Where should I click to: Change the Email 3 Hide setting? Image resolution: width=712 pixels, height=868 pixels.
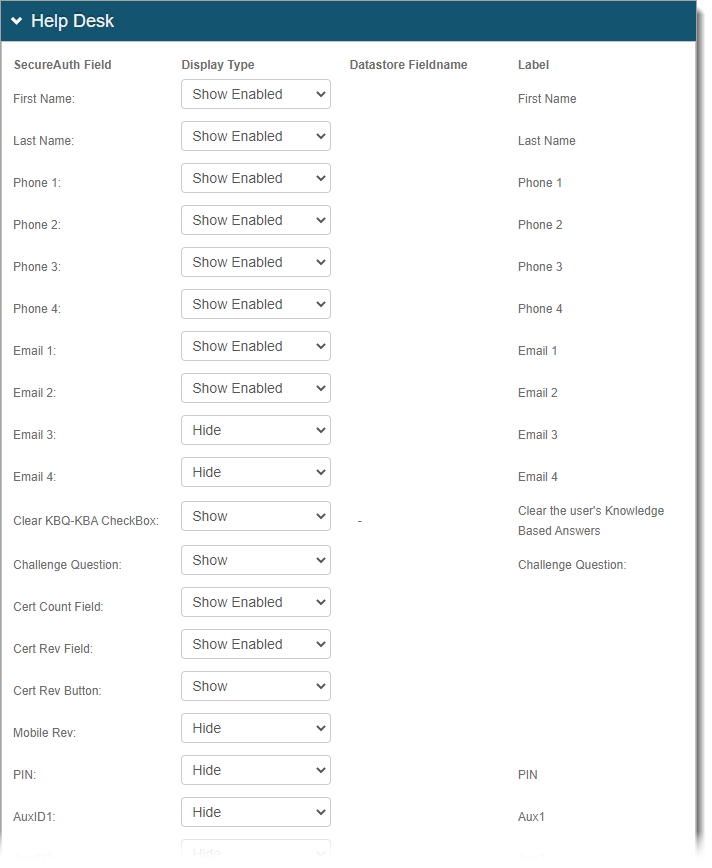[x=255, y=429]
